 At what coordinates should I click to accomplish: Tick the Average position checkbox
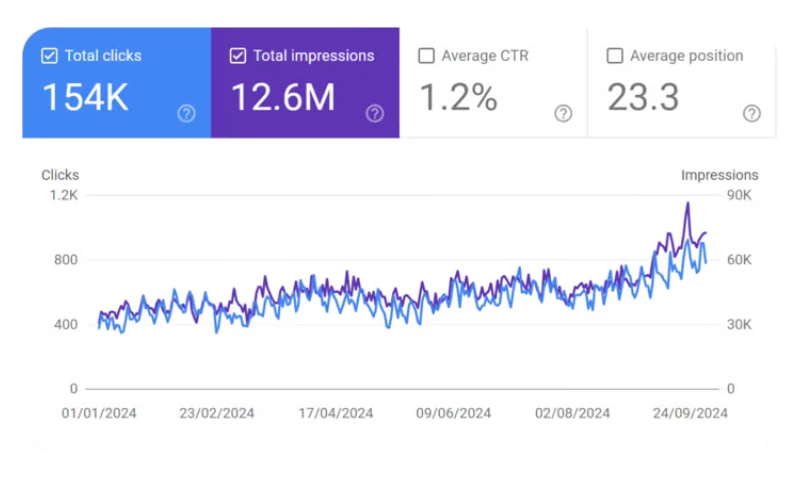(615, 56)
